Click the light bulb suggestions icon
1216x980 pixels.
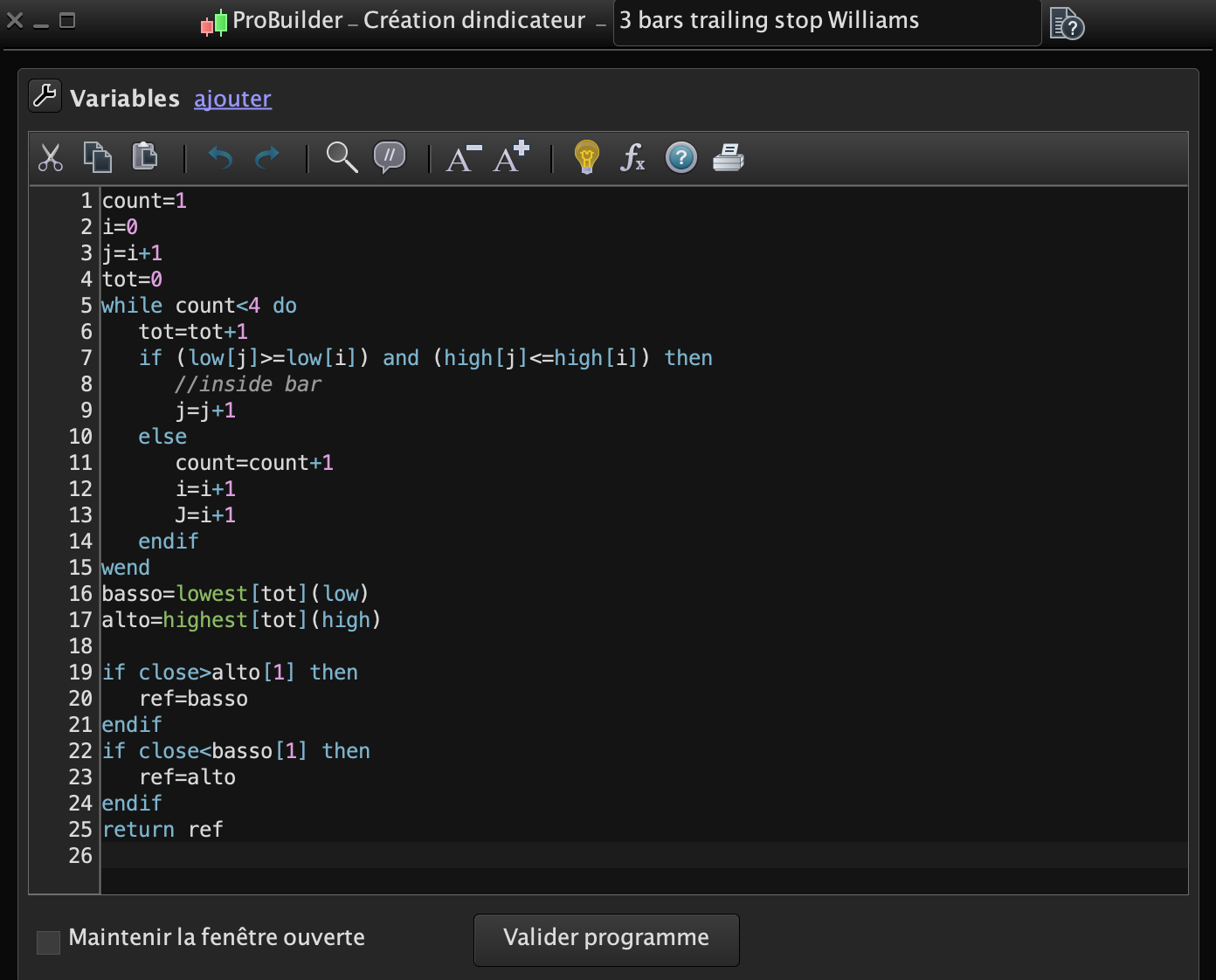click(x=587, y=158)
